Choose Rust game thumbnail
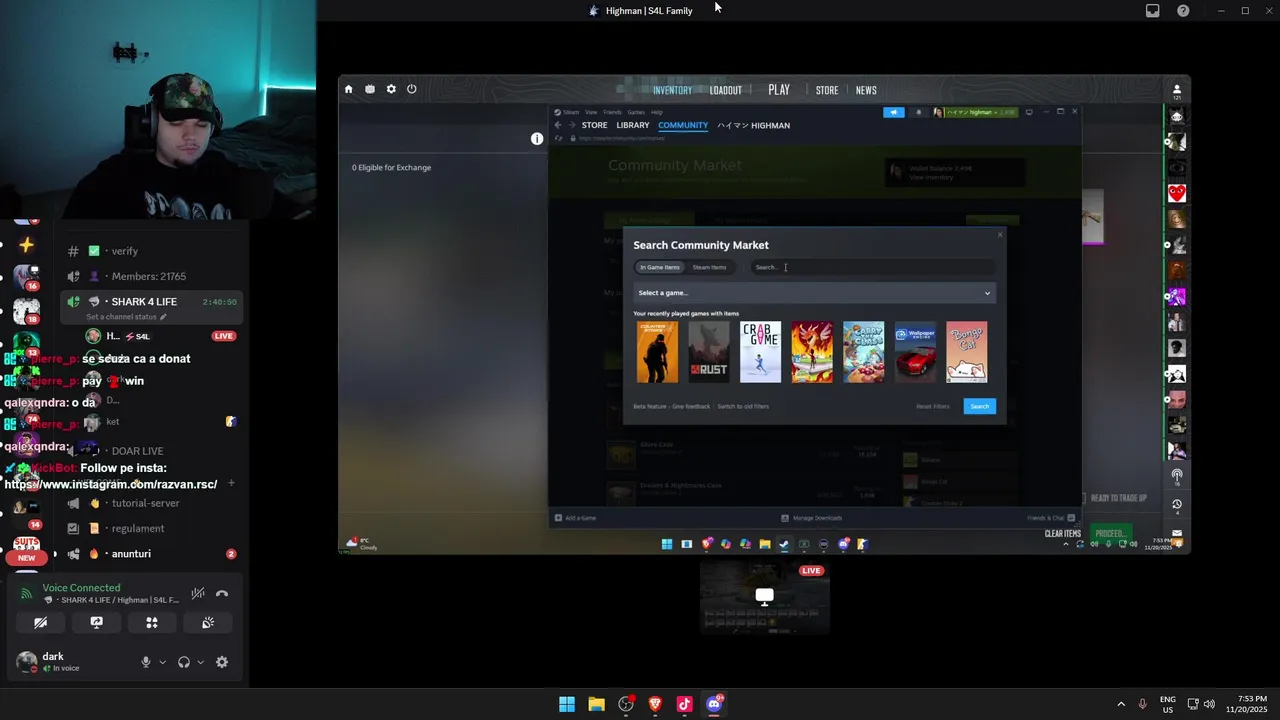 click(709, 352)
